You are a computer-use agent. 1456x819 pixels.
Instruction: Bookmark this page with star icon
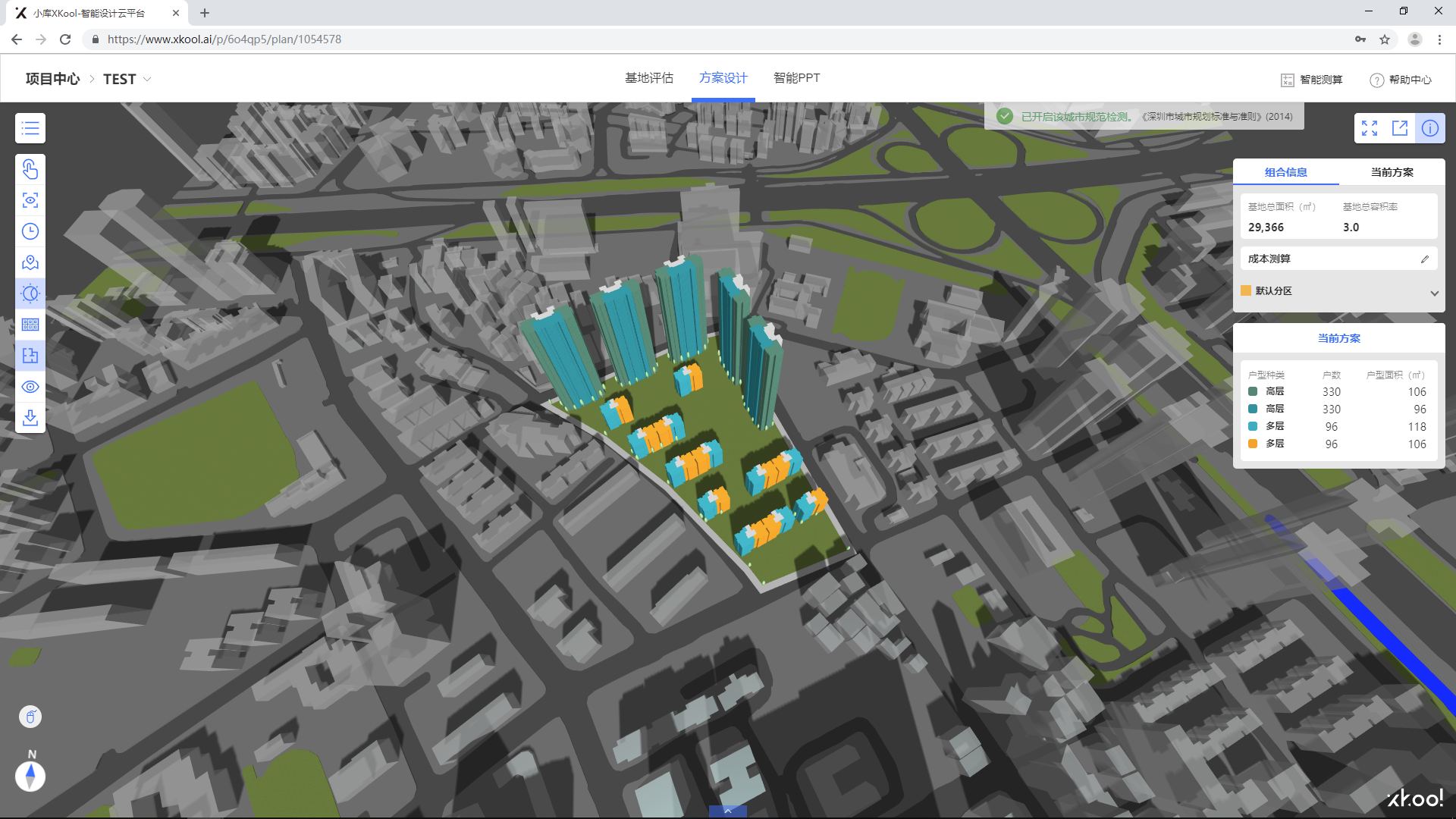coord(1385,39)
